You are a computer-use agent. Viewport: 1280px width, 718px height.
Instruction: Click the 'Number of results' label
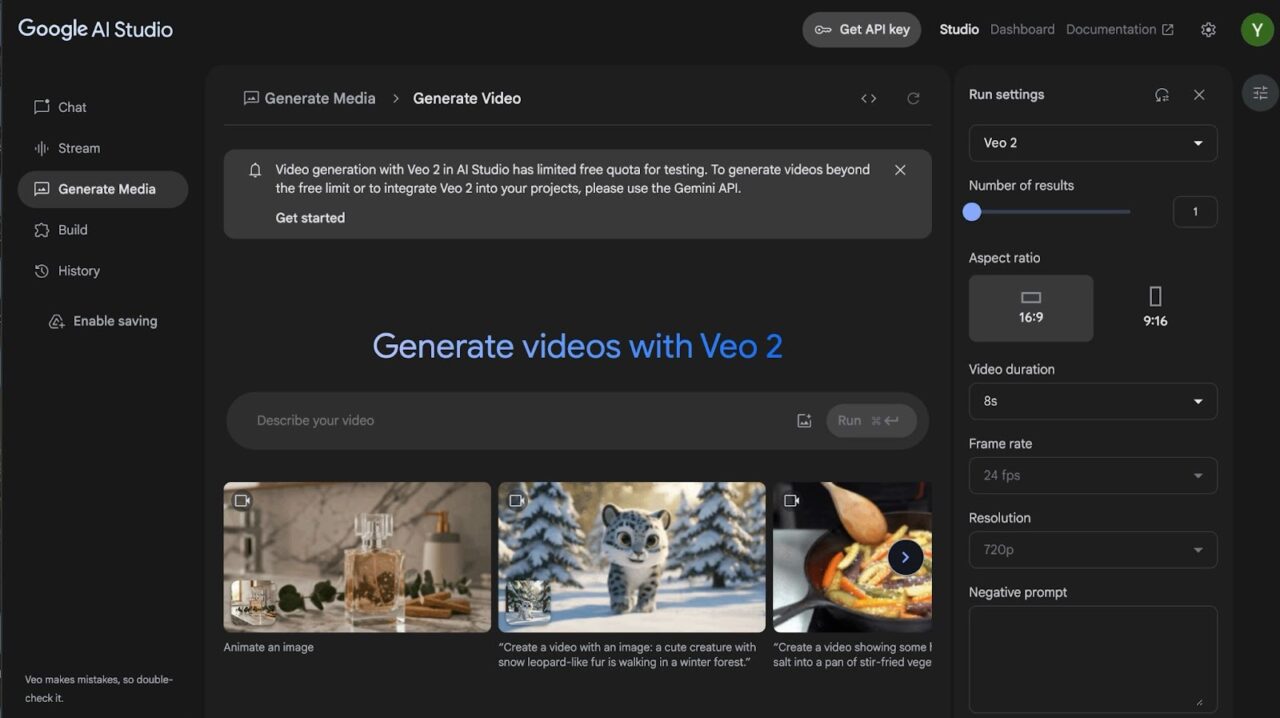click(x=1021, y=186)
